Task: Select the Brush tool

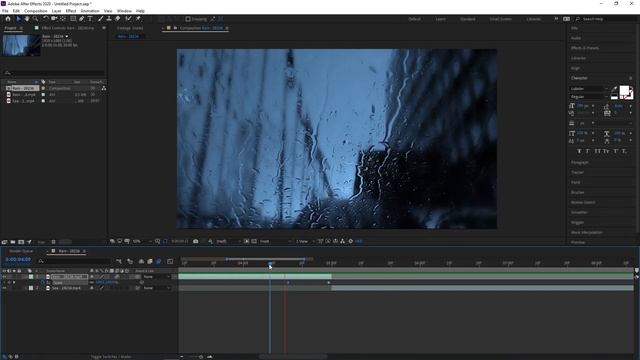Action: pyautogui.click(x=100, y=19)
